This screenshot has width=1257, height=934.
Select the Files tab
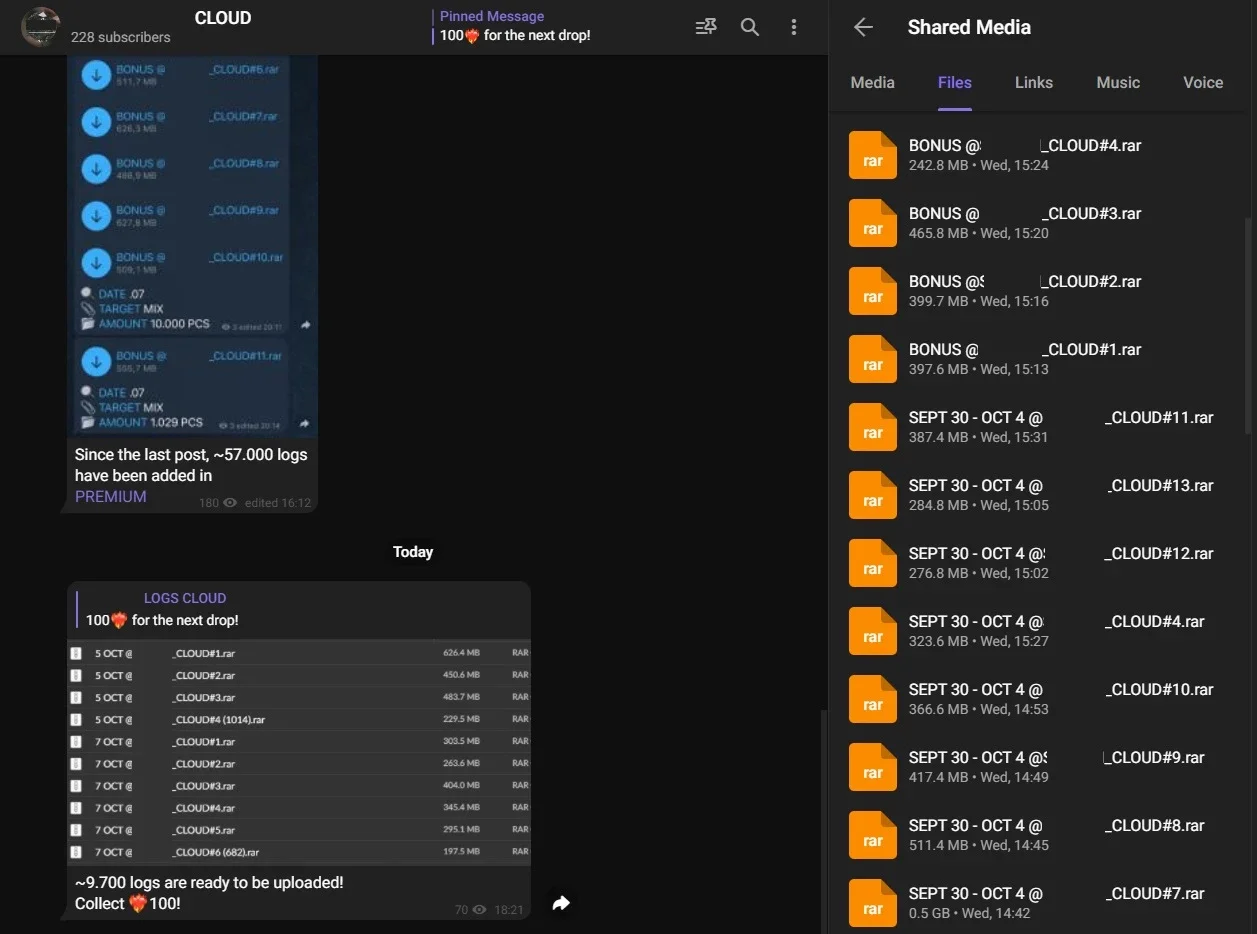pos(955,83)
